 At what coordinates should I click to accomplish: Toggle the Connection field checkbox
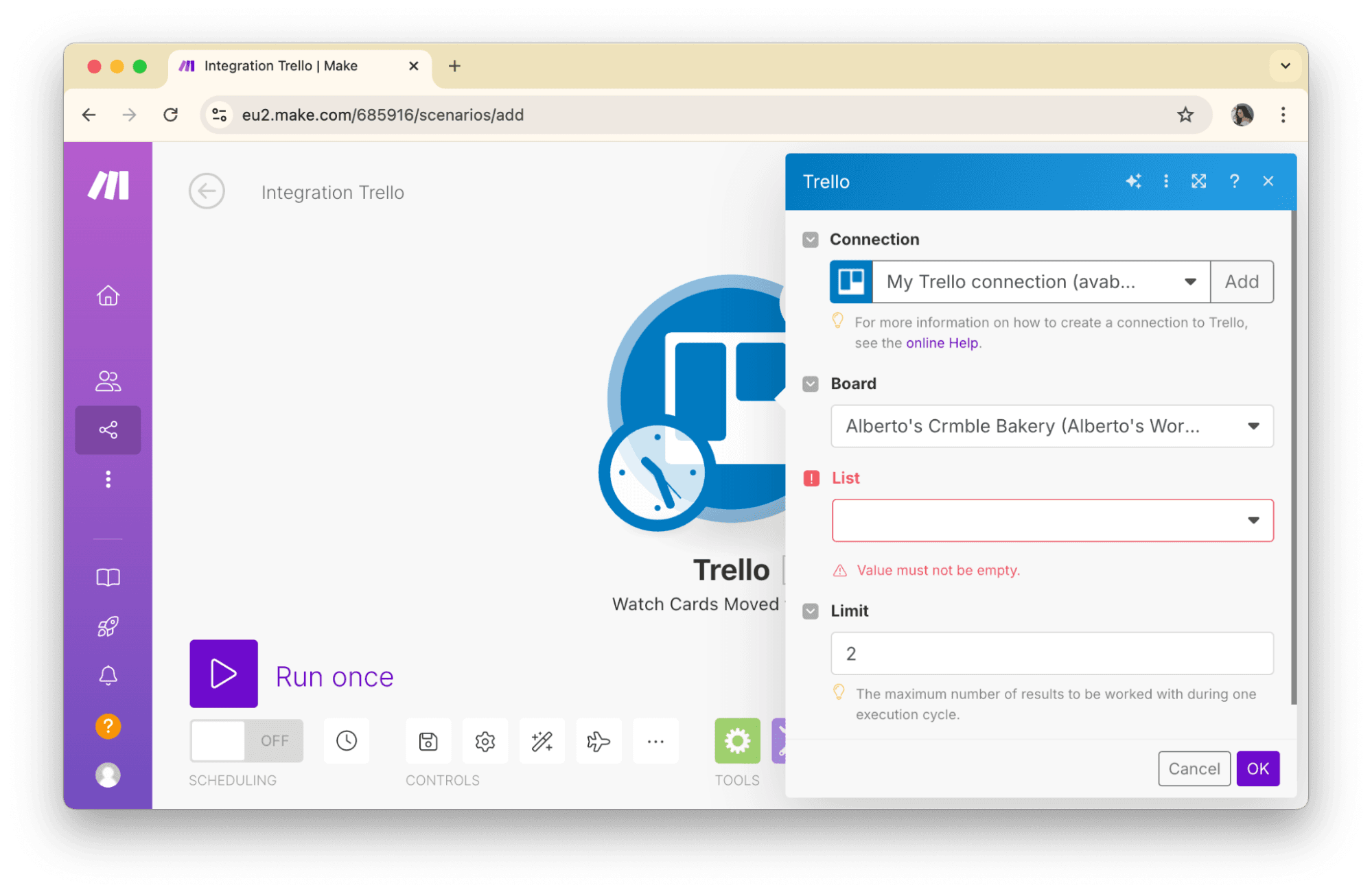point(811,239)
